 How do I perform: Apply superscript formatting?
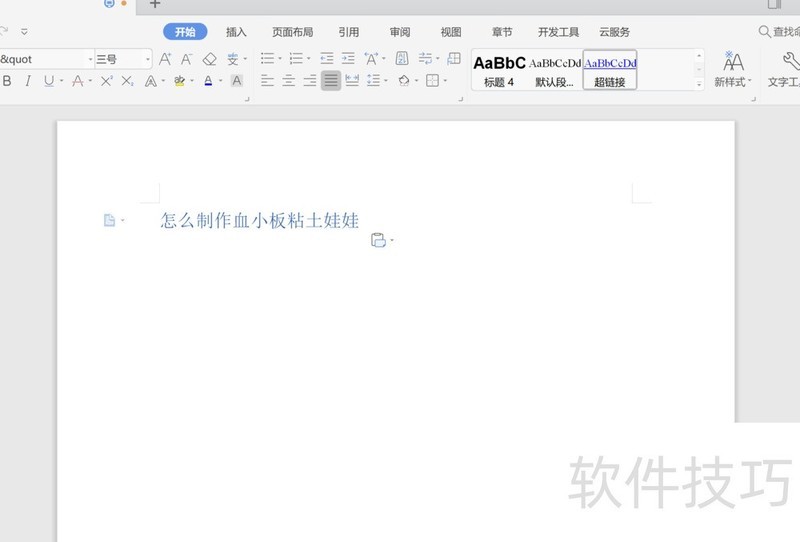point(106,81)
